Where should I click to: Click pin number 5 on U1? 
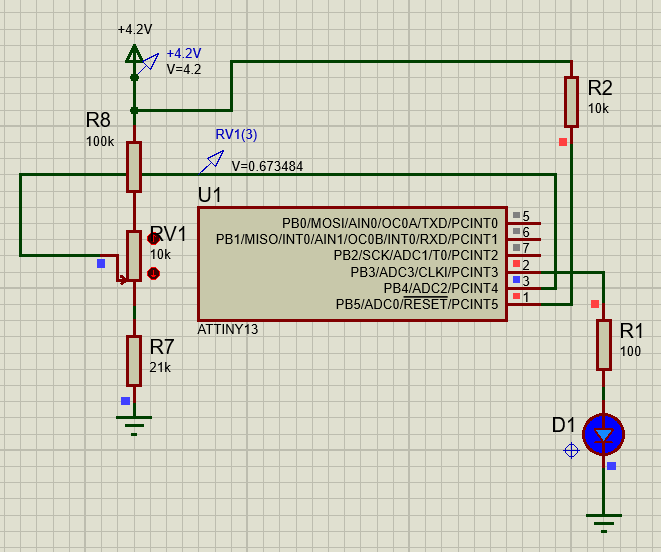tap(526, 216)
